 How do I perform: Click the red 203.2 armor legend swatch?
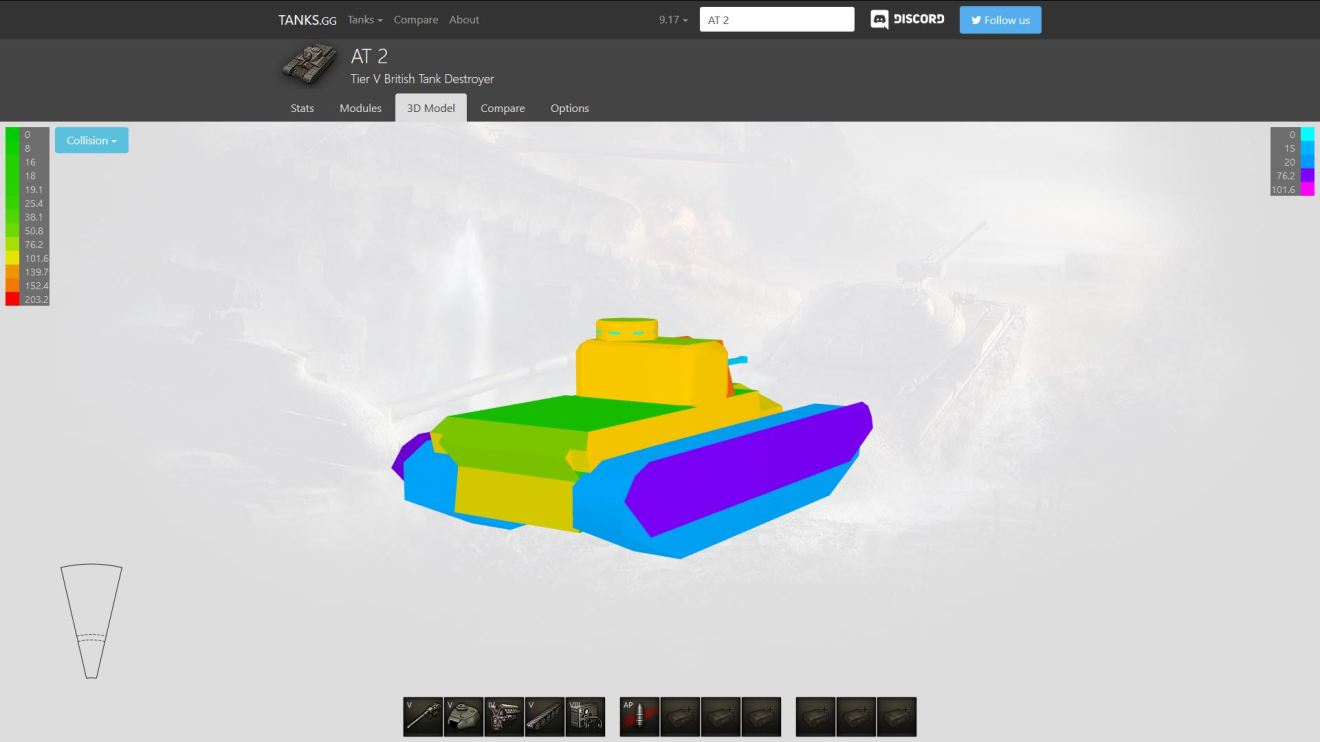[x=13, y=299]
